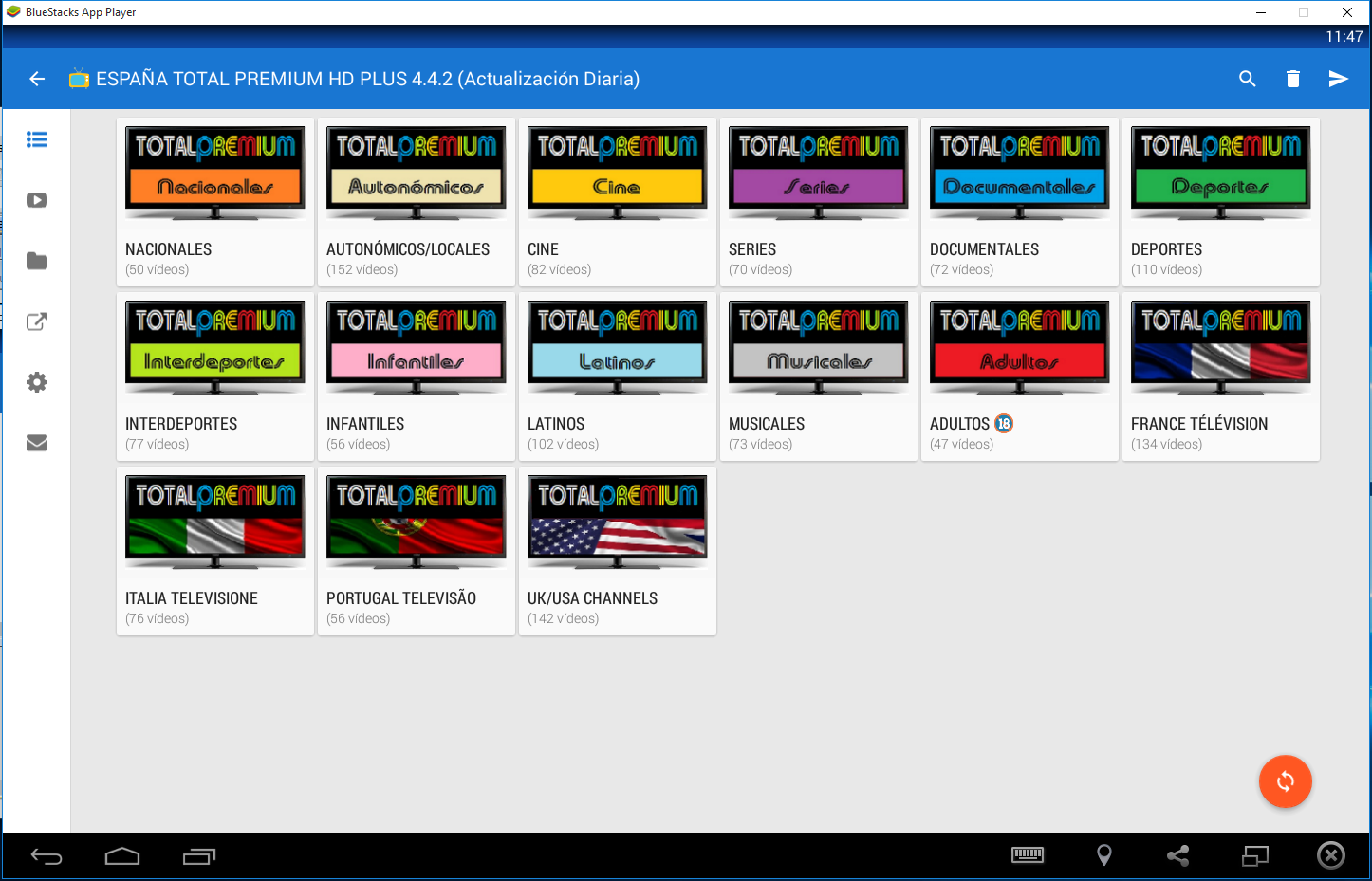Image resolution: width=1372 pixels, height=881 pixels.
Task: Open settings gear in sidebar
Action: coord(37,382)
